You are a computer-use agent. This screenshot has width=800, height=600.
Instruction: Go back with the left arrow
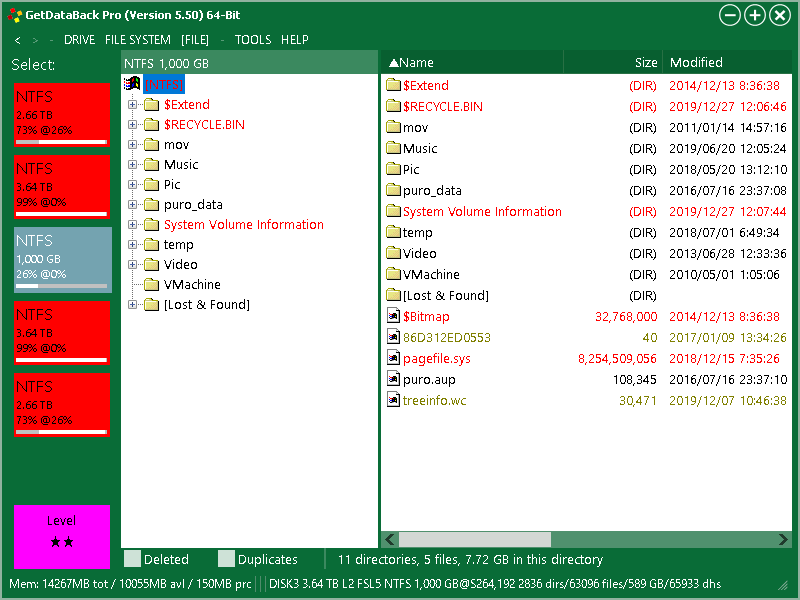pyautogui.click(x=18, y=40)
